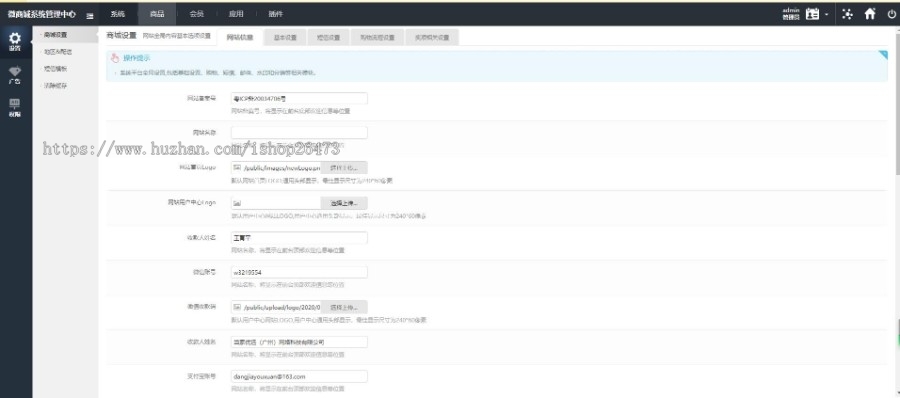Click image preview icon in /public/upload/logo field
This screenshot has width=900, height=398.
237,307
